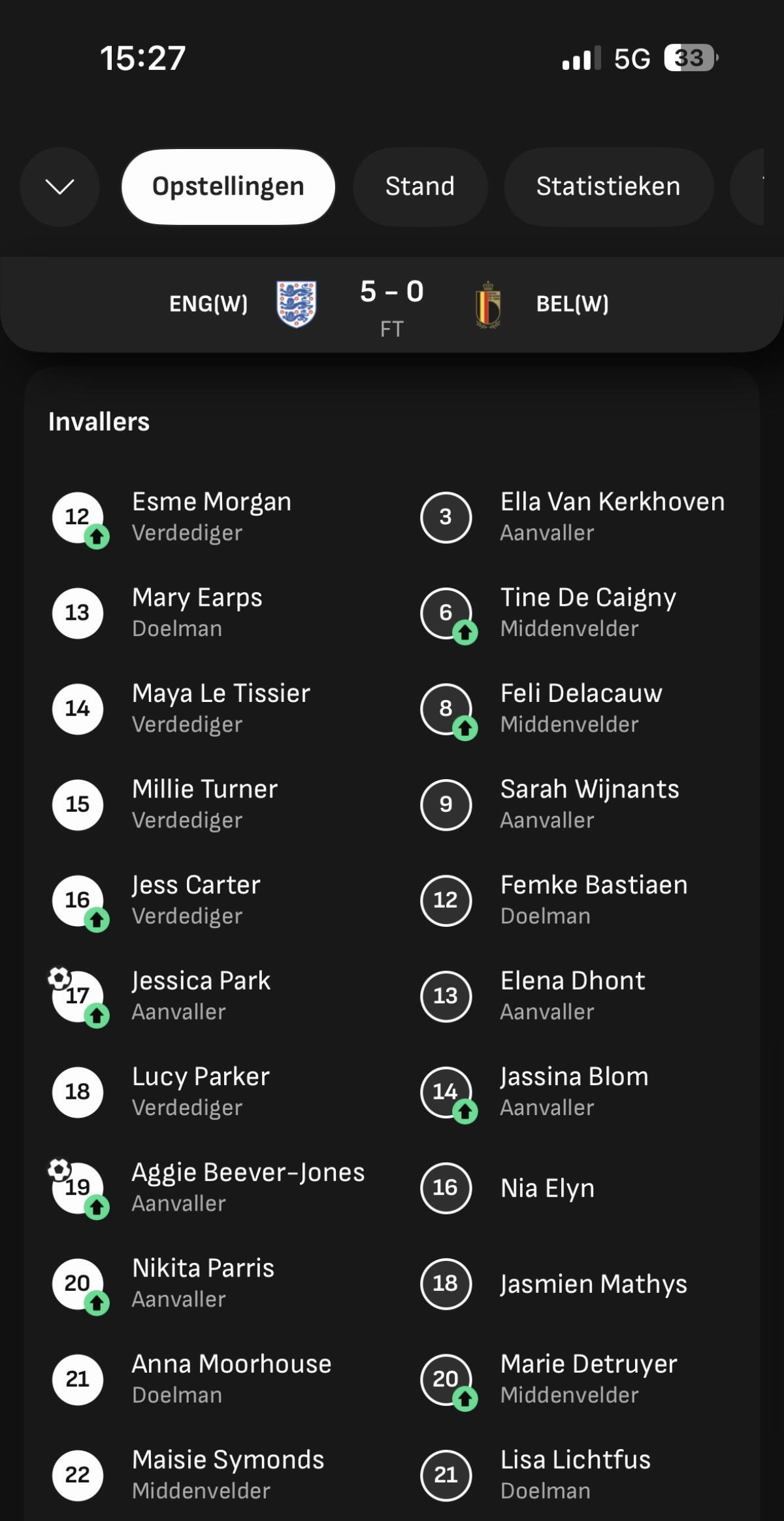Tap the Belgium team crest

click(x=488, y=305)
